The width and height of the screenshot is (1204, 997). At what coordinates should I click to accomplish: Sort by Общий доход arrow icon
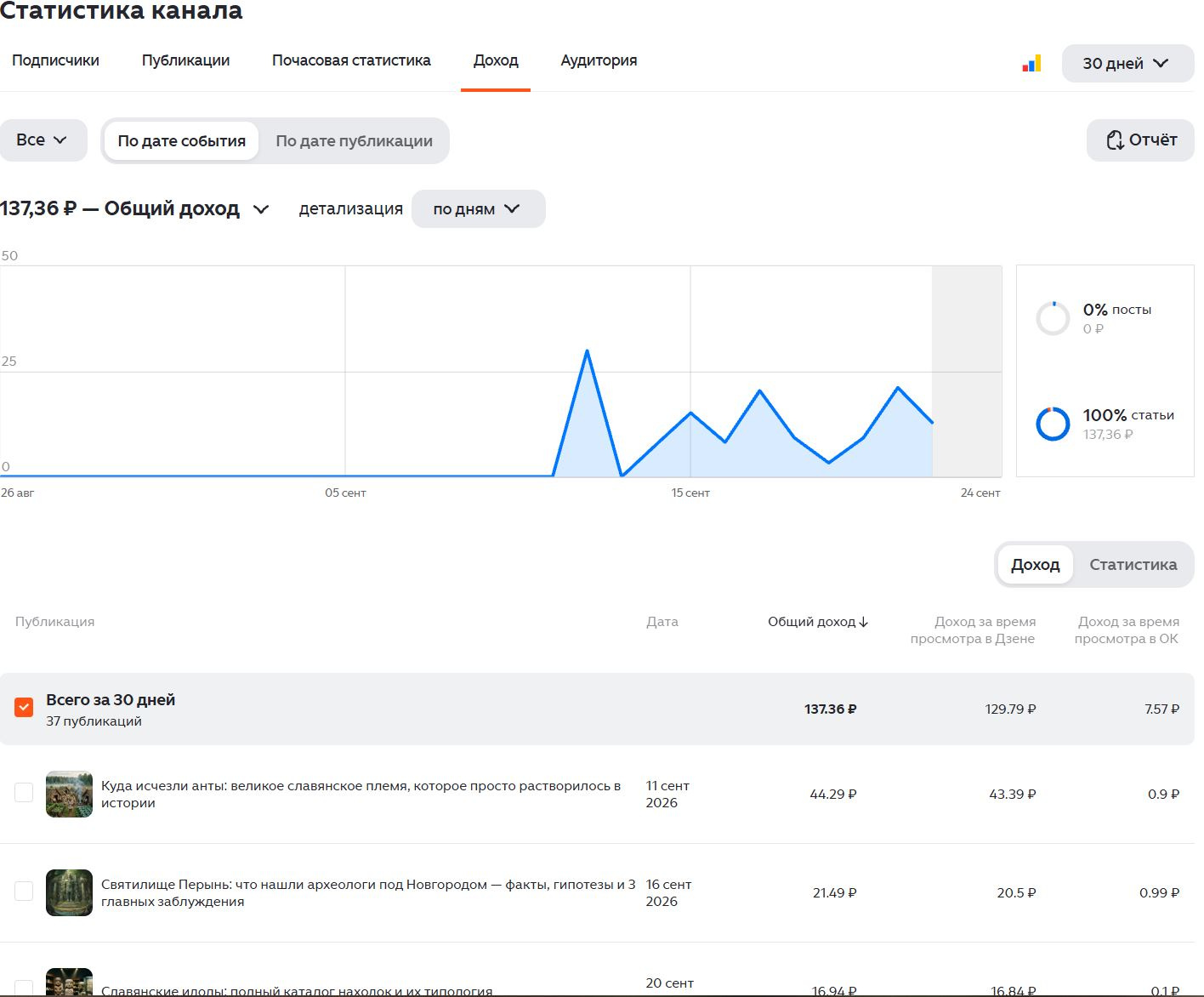(x=864, y=622)
